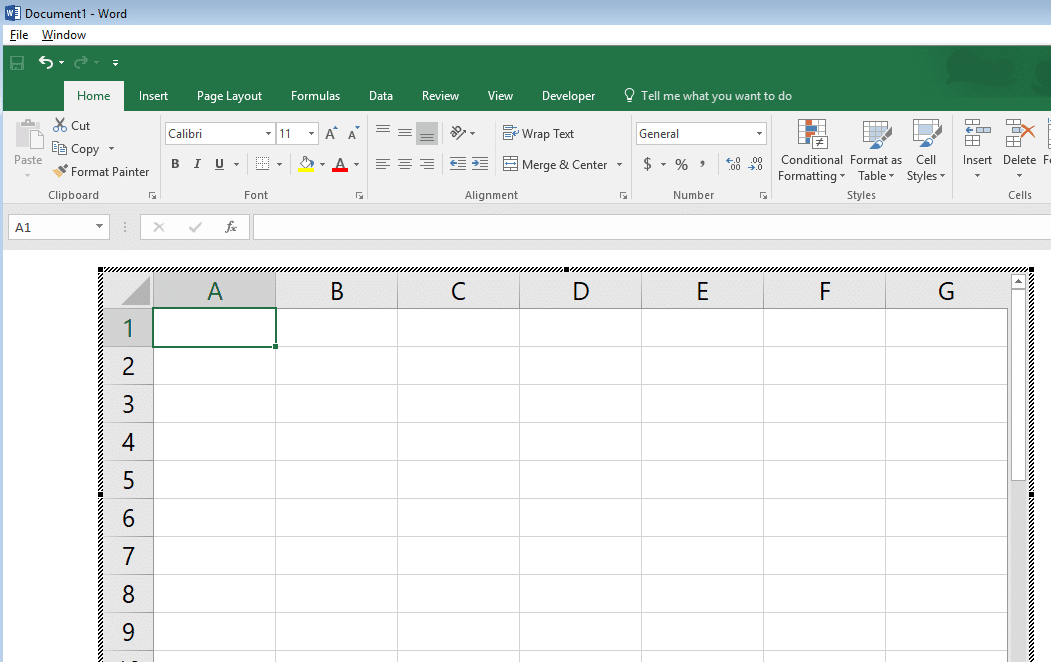
Task: Open the General number format dropdown
Action: pos(759,133)
